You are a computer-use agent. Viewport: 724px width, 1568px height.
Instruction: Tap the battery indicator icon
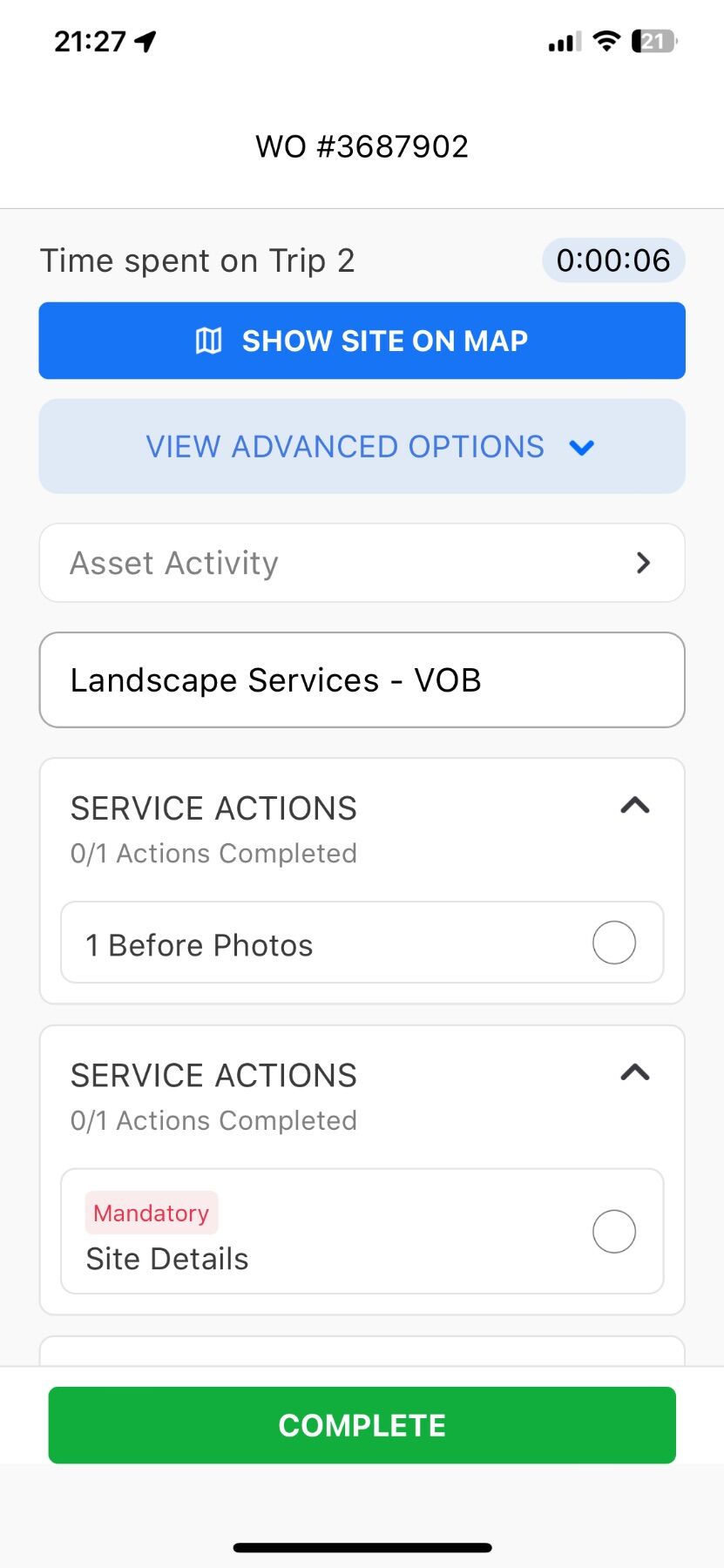[653, 41]
